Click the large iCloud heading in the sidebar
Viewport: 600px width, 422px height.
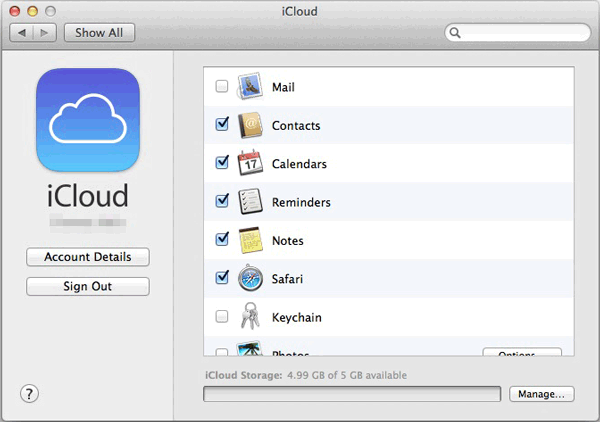(88, 196)
